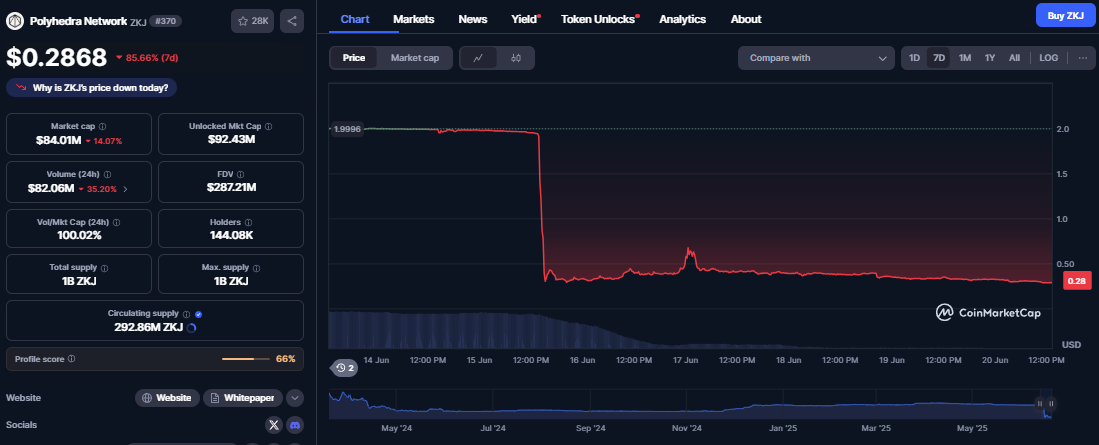Image resolution: width=1099 pixels, height=445 pixels.
Task: Set chart range to 7D
Action: (x=938, y=58)
